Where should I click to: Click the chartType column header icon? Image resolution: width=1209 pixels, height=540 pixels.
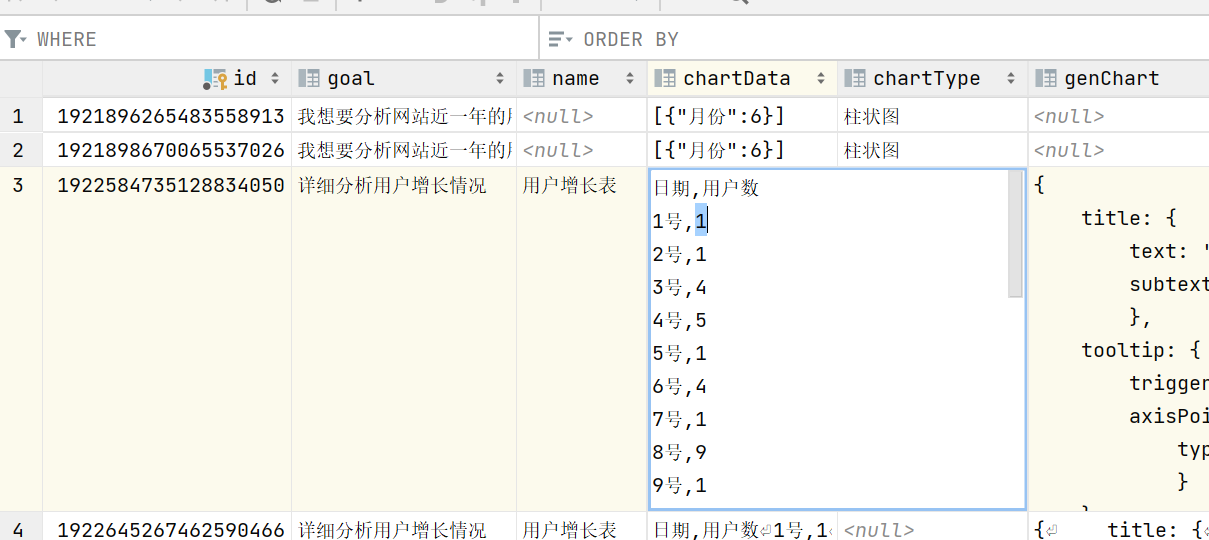click(x=855, y=78)
